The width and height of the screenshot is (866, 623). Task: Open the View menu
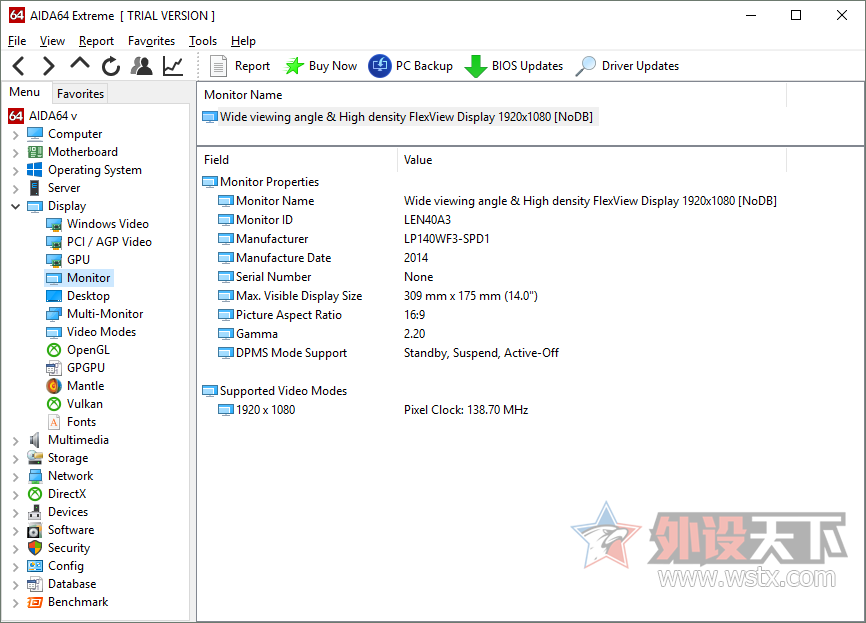[52, 41]
